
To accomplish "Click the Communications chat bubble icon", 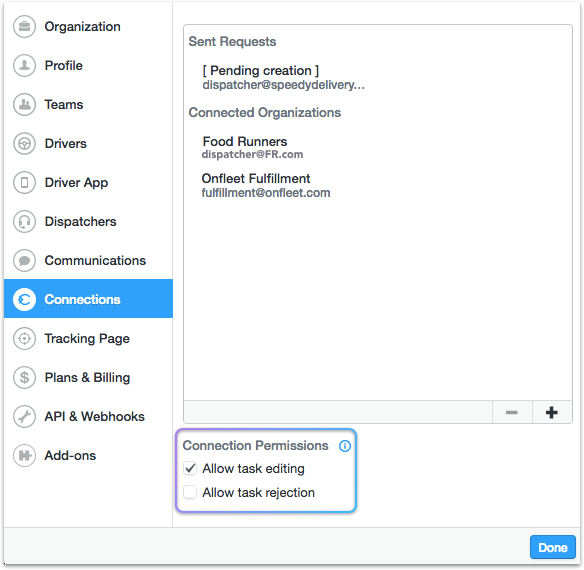I will pos(24,260).
